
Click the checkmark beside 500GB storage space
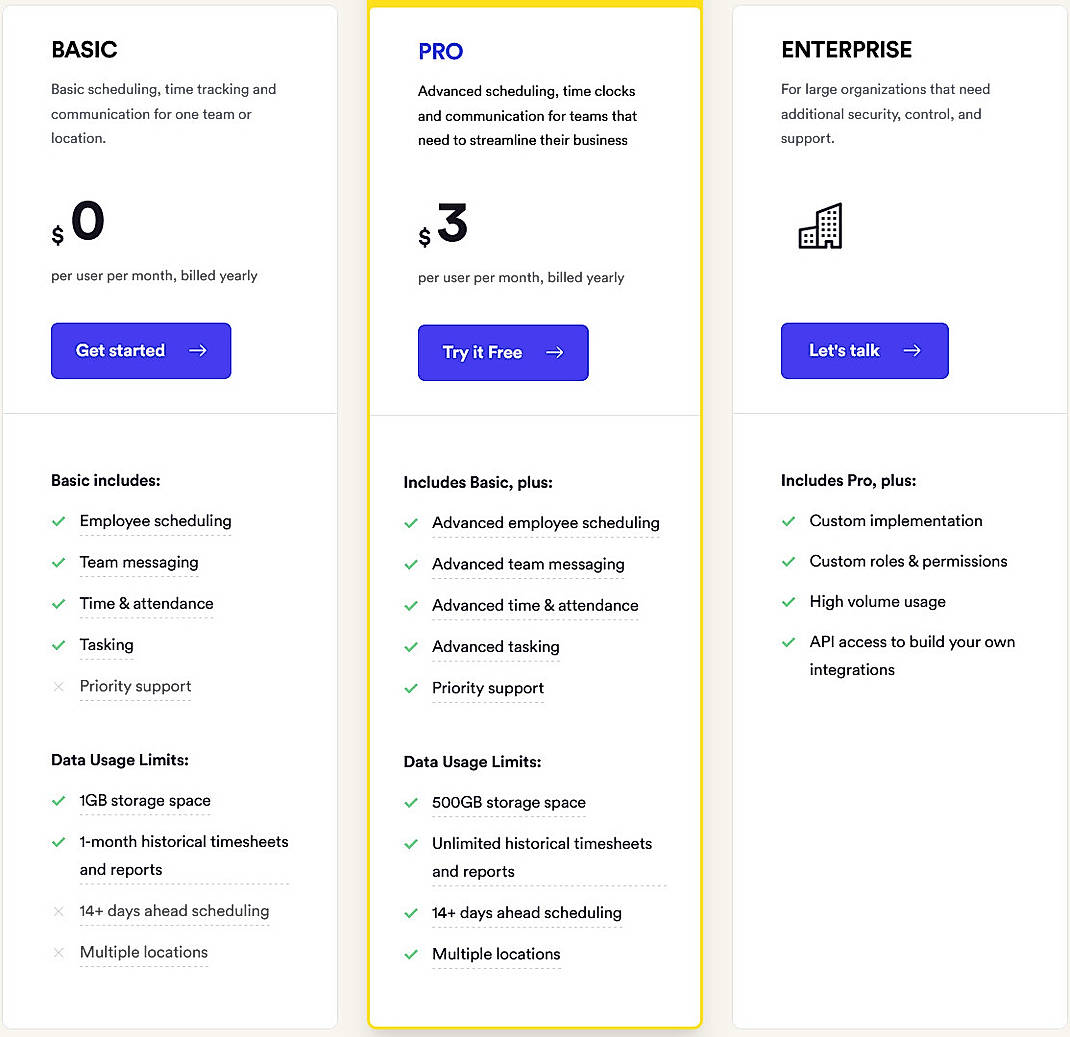pos(411,802)
